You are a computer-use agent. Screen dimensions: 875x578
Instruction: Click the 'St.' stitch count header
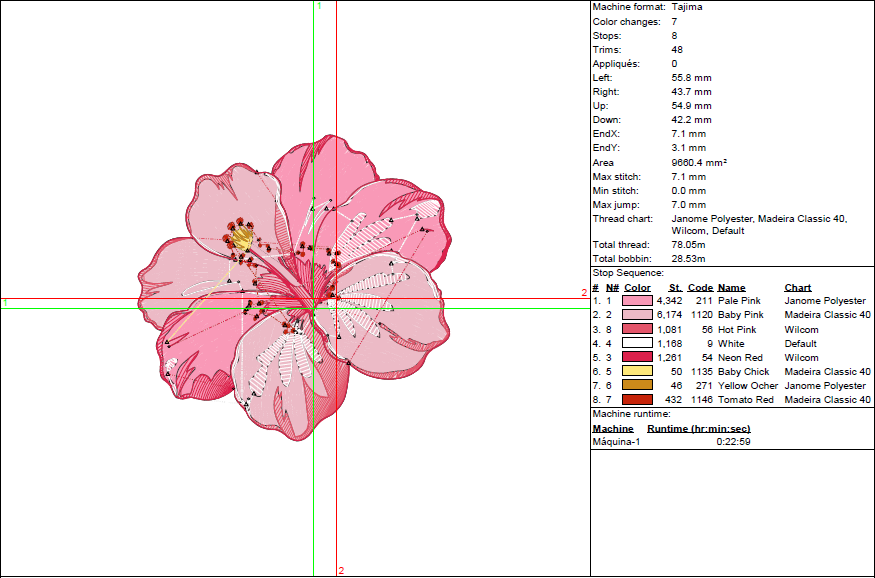tap(675, 288)
